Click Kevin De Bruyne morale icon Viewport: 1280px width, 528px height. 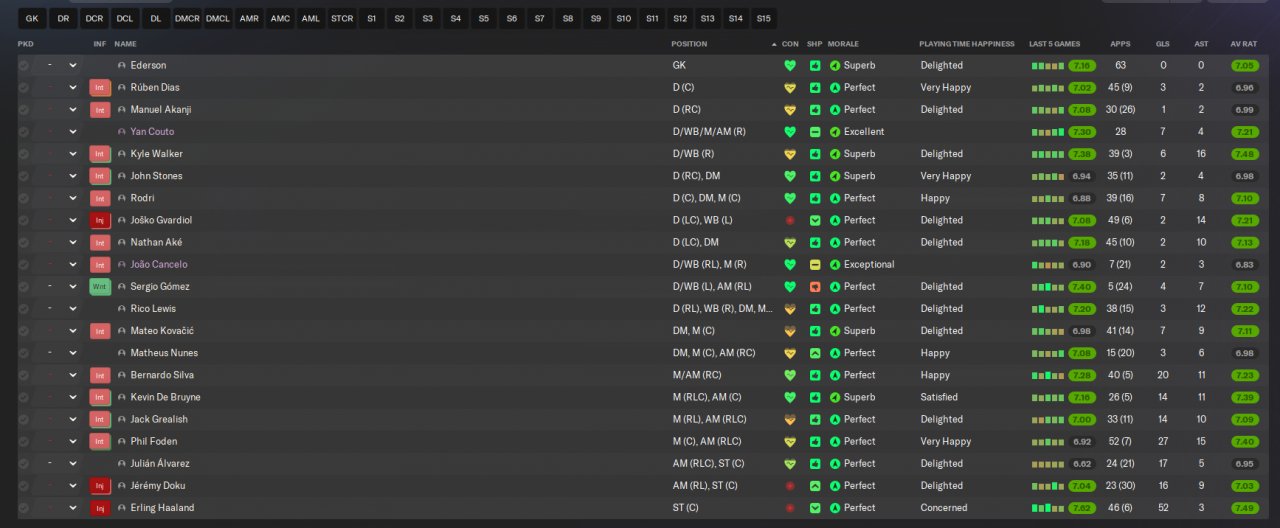pyautogui.click(x=835, y=397)
